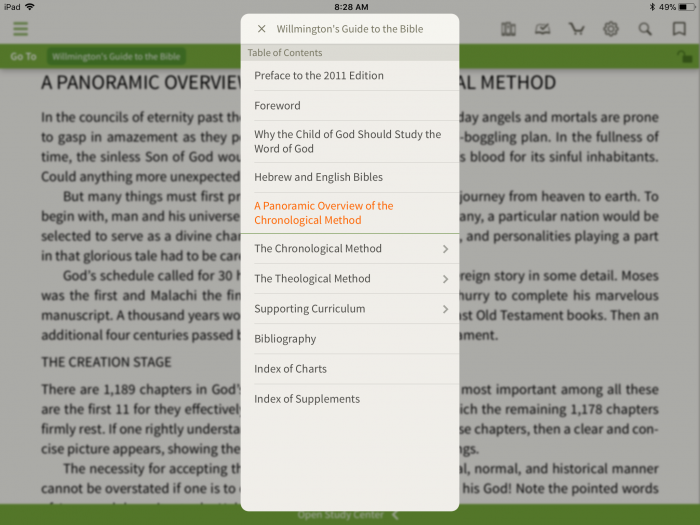The image size is (700, 525).
Task: Tap the Go To button
Action: tap(23, 57)
